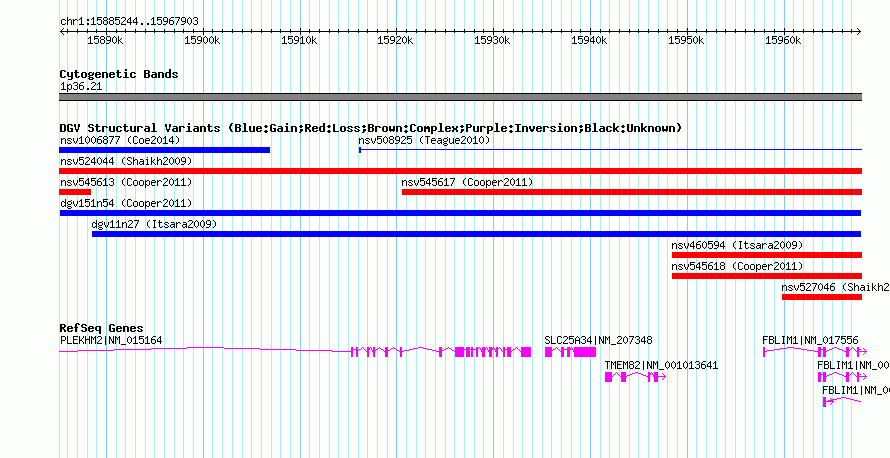Click the 15960k ruler tick label
The image size is (890, 458).
783,40
